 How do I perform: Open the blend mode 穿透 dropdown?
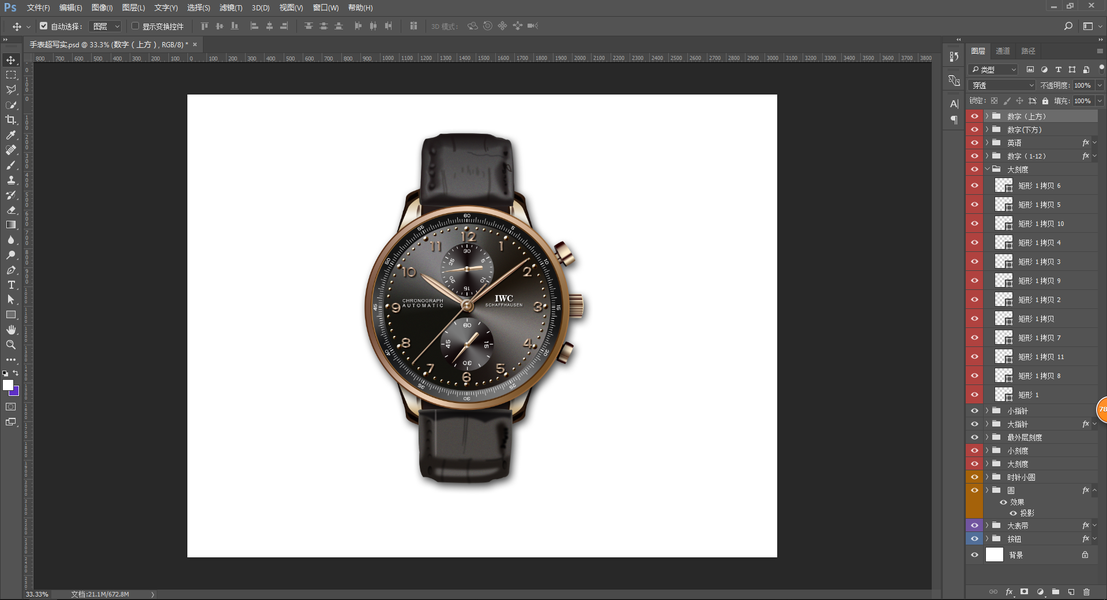[x=1003, y=85]
